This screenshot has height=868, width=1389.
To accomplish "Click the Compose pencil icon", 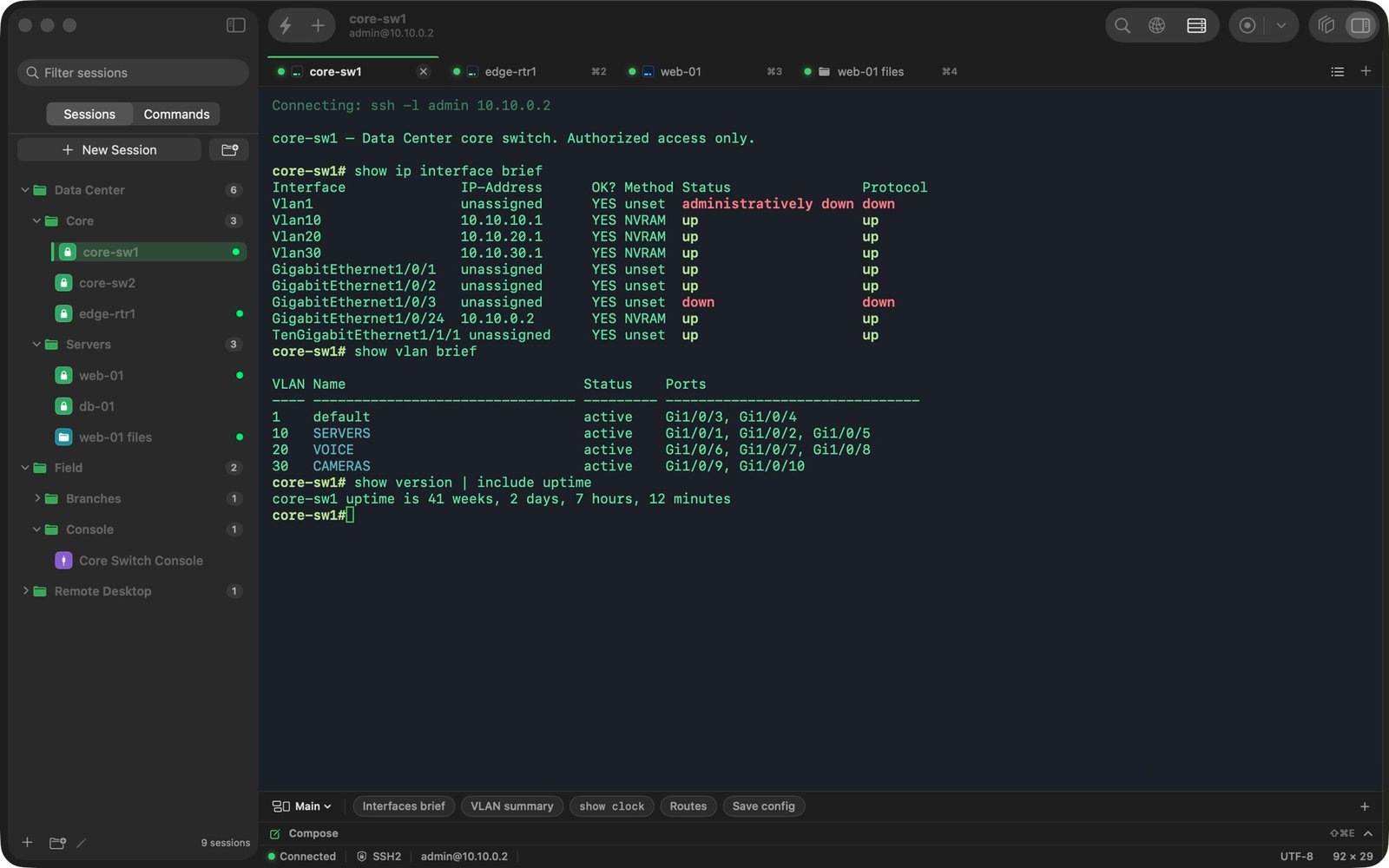I will pos(275,833).
